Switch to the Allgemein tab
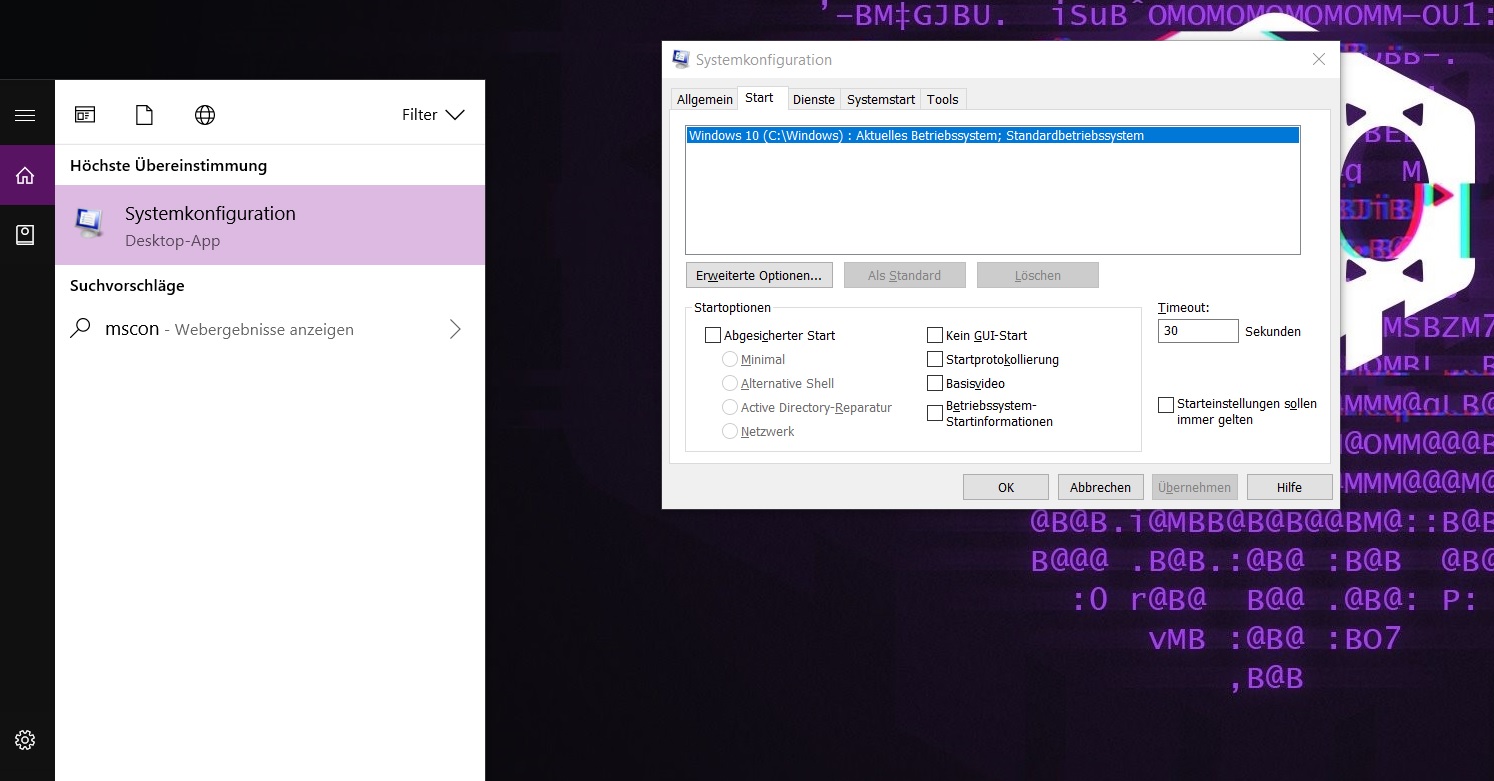The width and height of the screenshot is (1494, 781). [x=705, y=99]
